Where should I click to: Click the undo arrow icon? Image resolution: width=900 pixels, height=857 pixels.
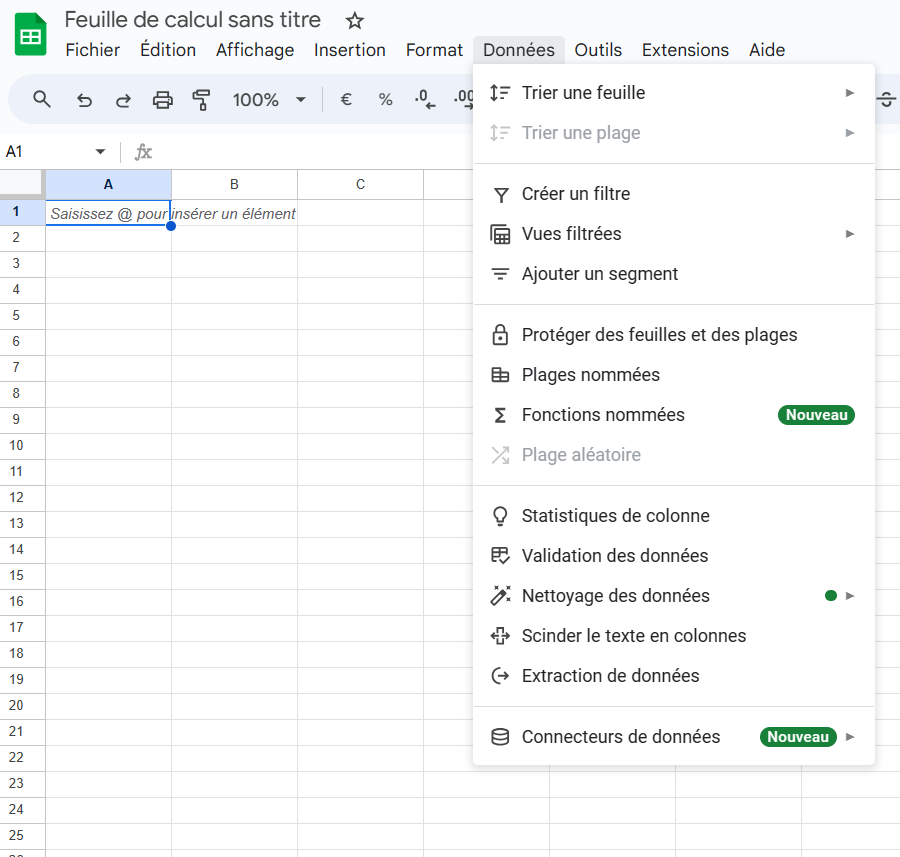[84, 100]
